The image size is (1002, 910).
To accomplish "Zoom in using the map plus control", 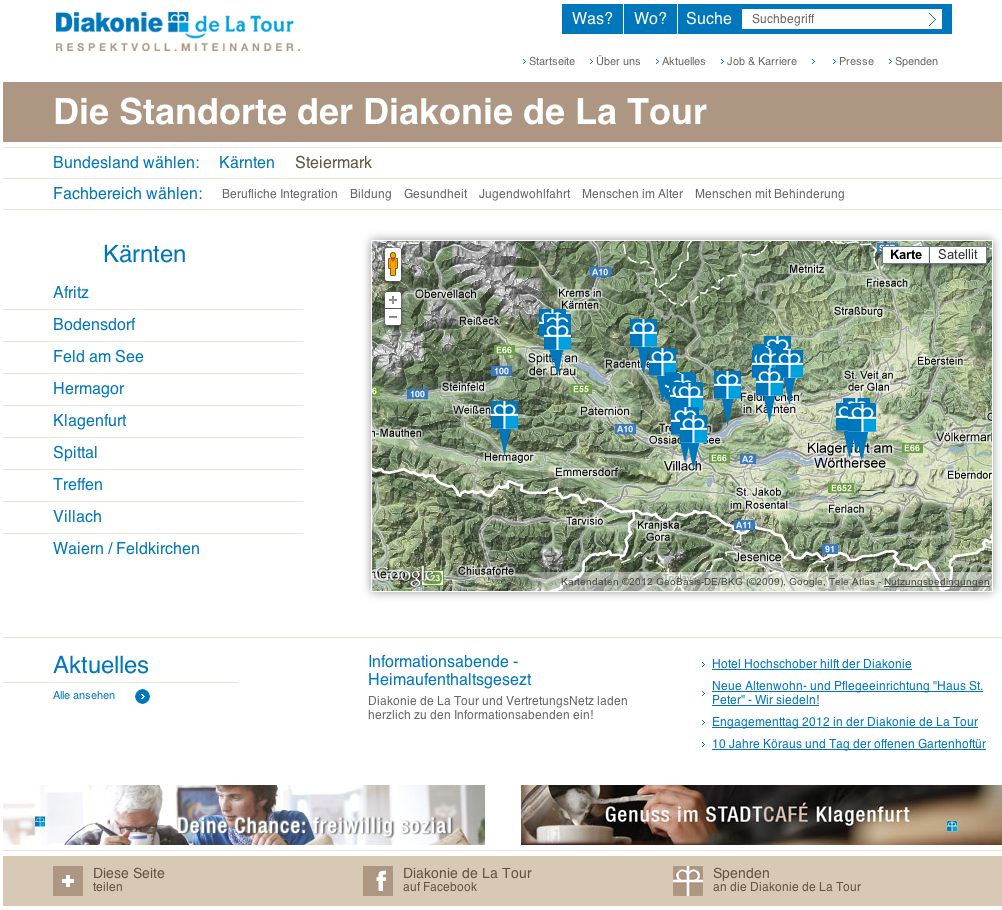I will click(393, 299).
